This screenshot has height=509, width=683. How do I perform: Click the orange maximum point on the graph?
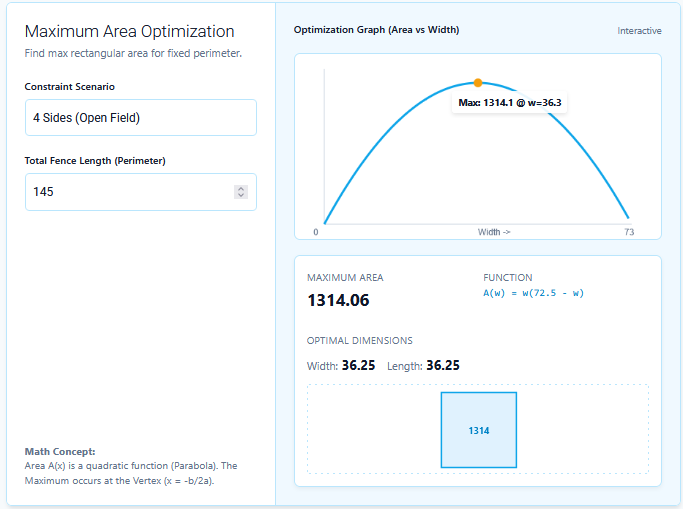tap(478, 83)
